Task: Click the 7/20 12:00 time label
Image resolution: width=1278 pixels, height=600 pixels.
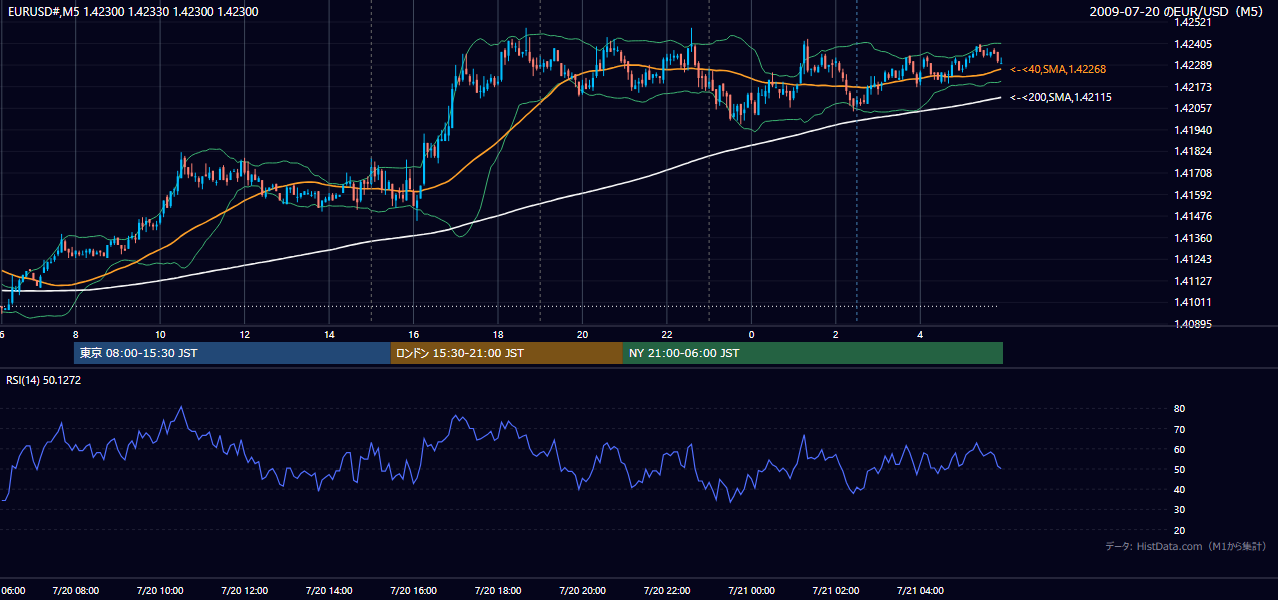Action: click(245, 591)
